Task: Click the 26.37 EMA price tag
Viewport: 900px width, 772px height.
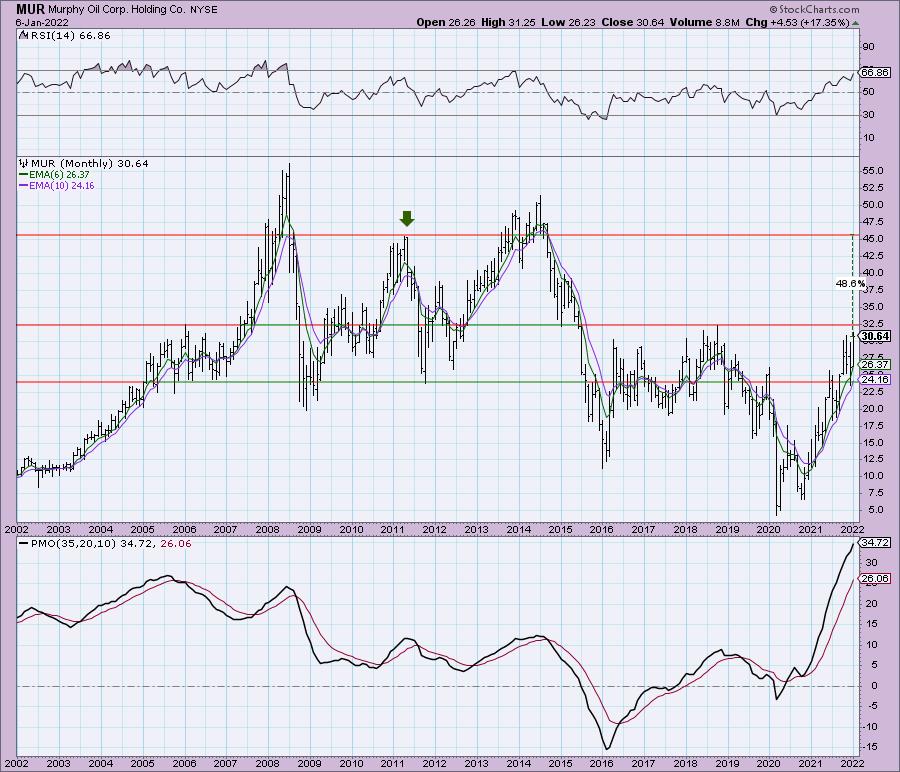Action: click(875, 364)
